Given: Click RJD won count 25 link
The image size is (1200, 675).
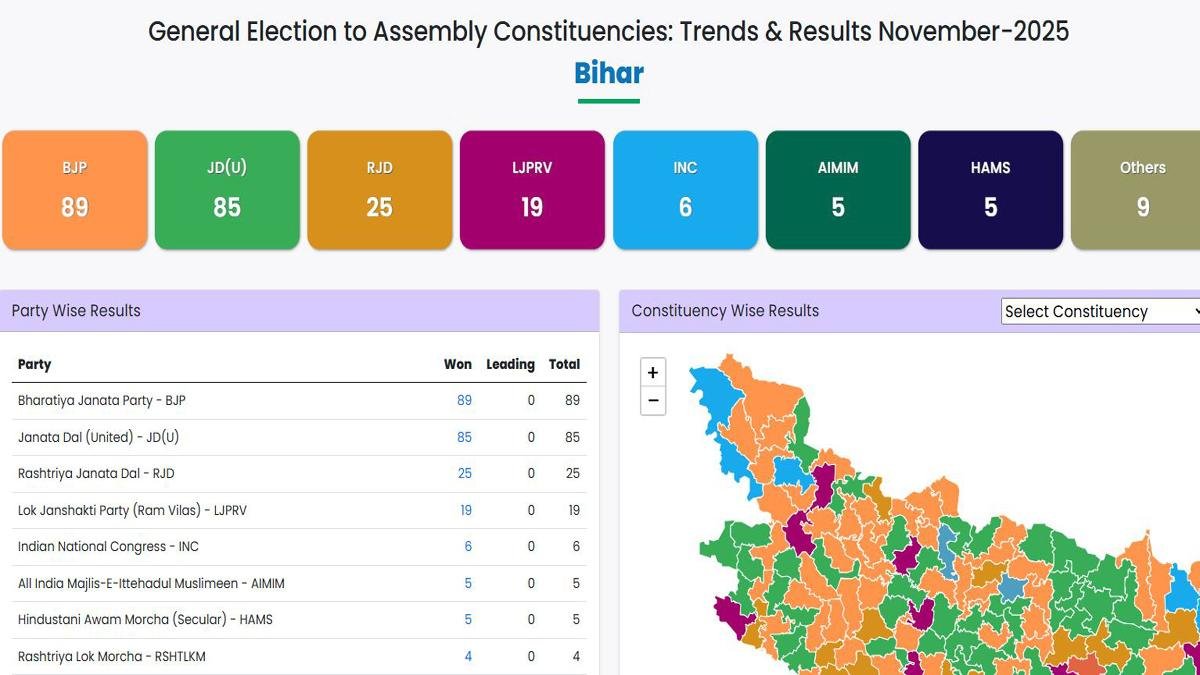Looking at the screenshot, I should [x=464, y=473].
